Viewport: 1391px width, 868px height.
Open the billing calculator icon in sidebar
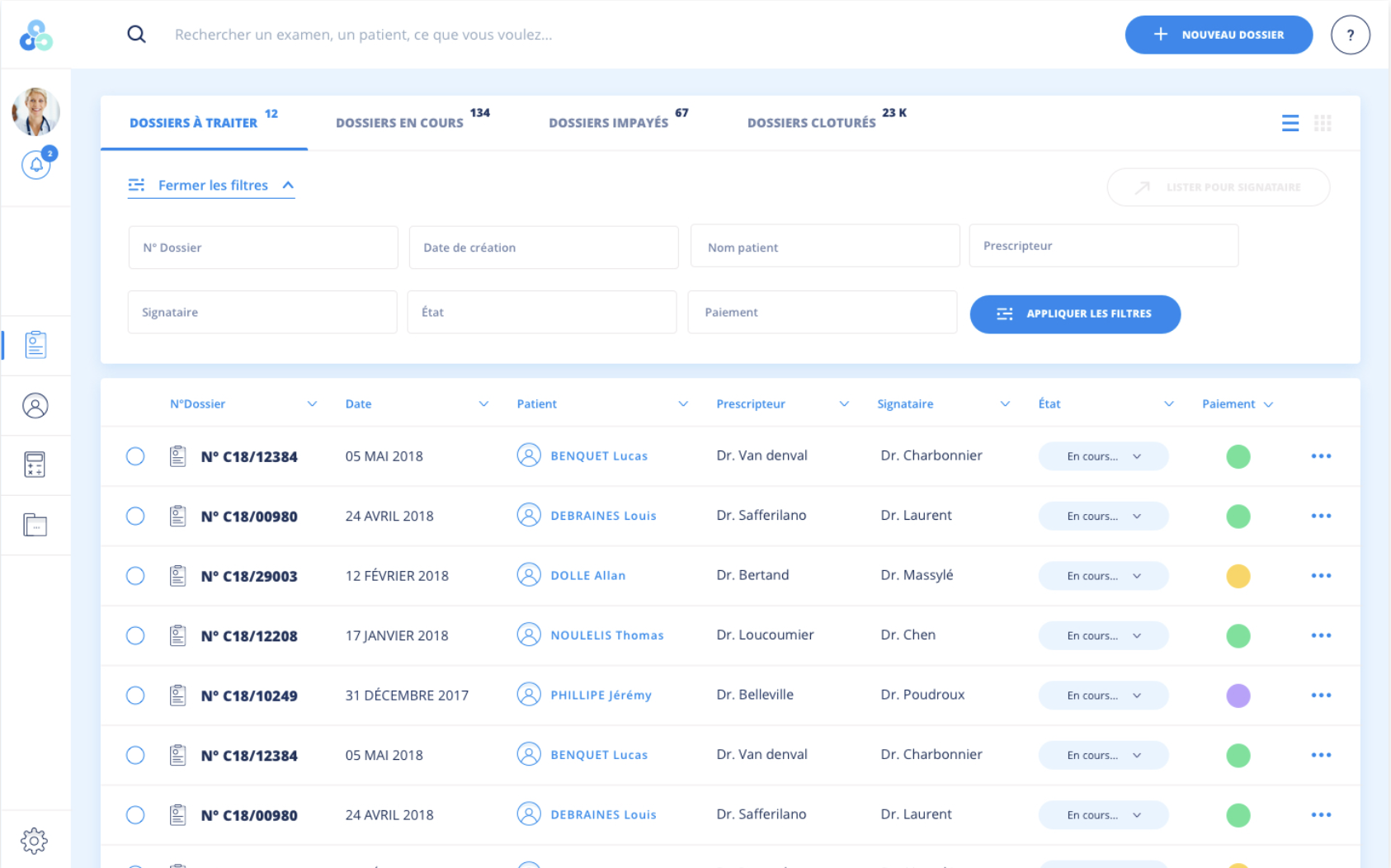point(35,465)
